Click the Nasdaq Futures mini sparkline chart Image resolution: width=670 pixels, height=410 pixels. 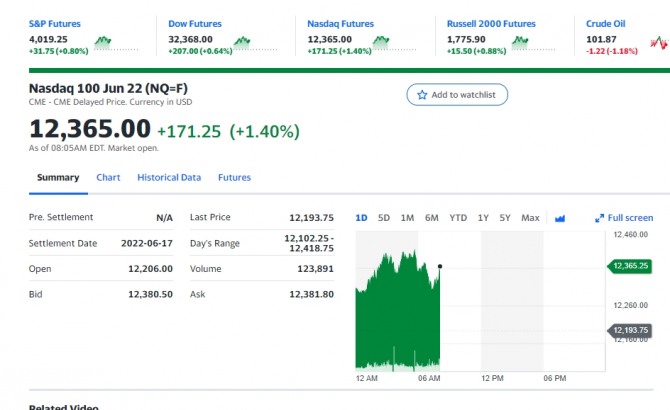pos(380,42)
